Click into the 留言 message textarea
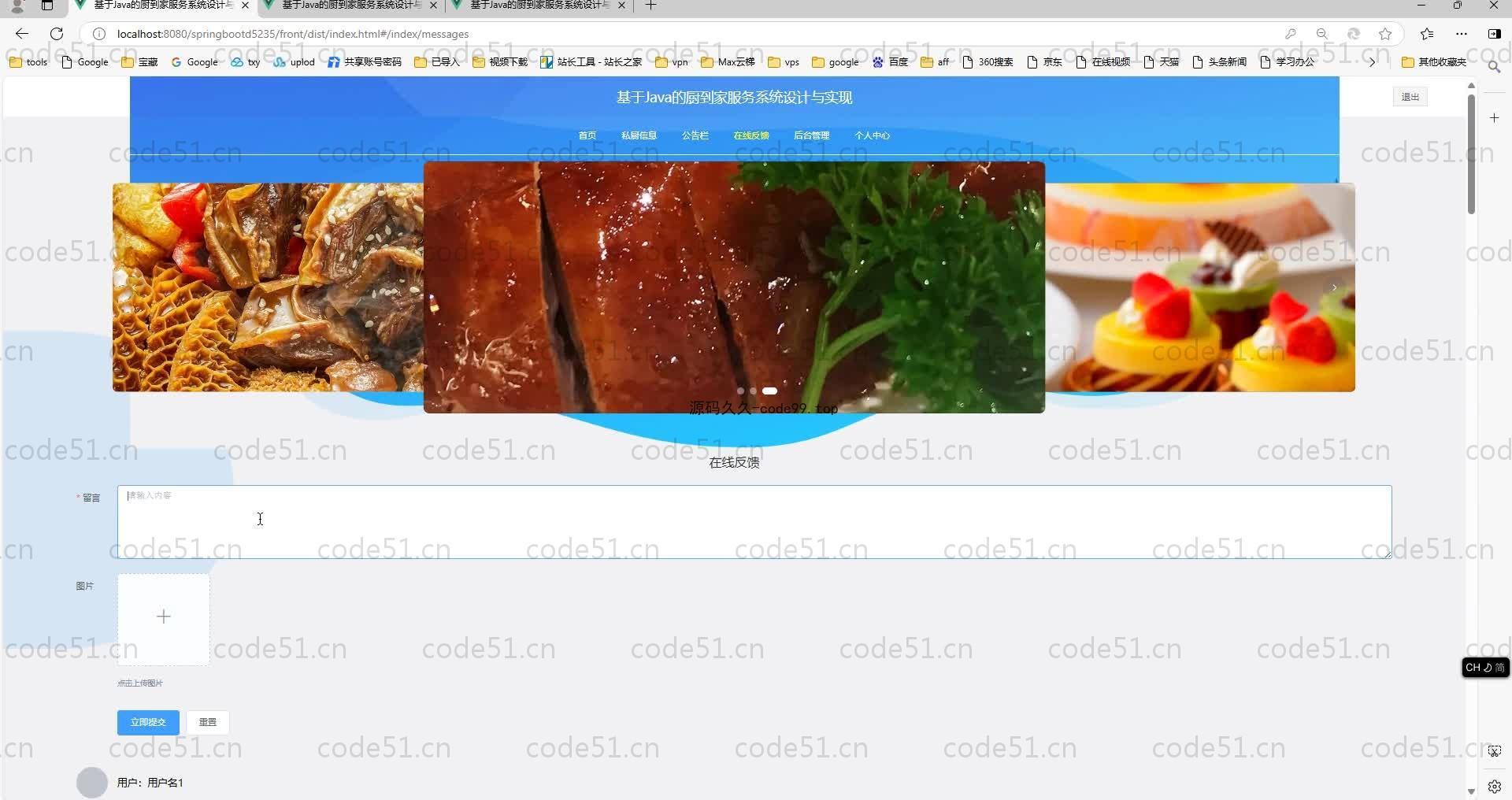This screenshot has height=800, width=1512. [754, 522]
